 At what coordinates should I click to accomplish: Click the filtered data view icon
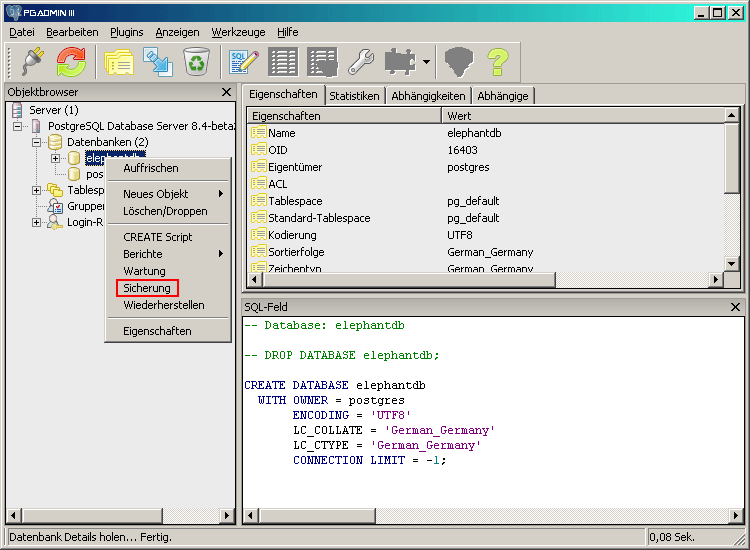click(322, 62)
